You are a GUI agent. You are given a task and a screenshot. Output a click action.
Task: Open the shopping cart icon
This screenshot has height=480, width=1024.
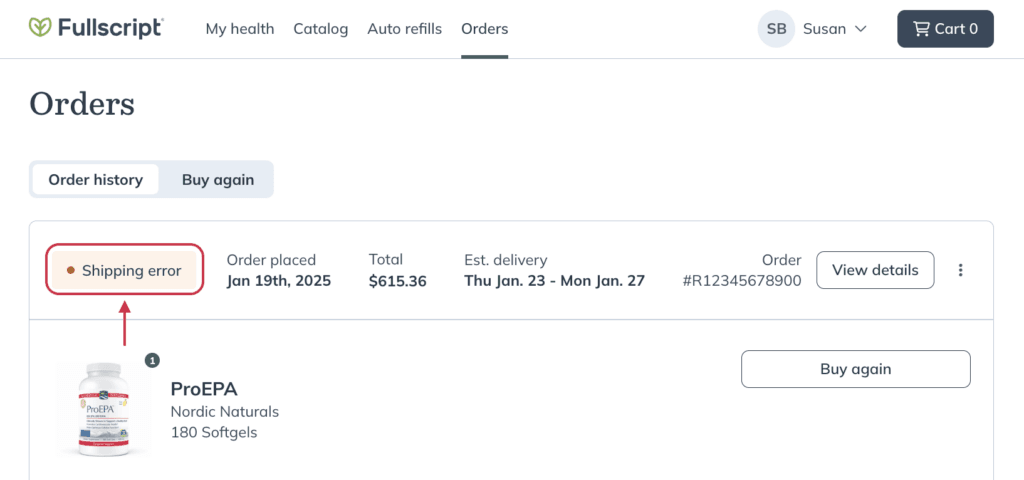[x=921, y=29]
